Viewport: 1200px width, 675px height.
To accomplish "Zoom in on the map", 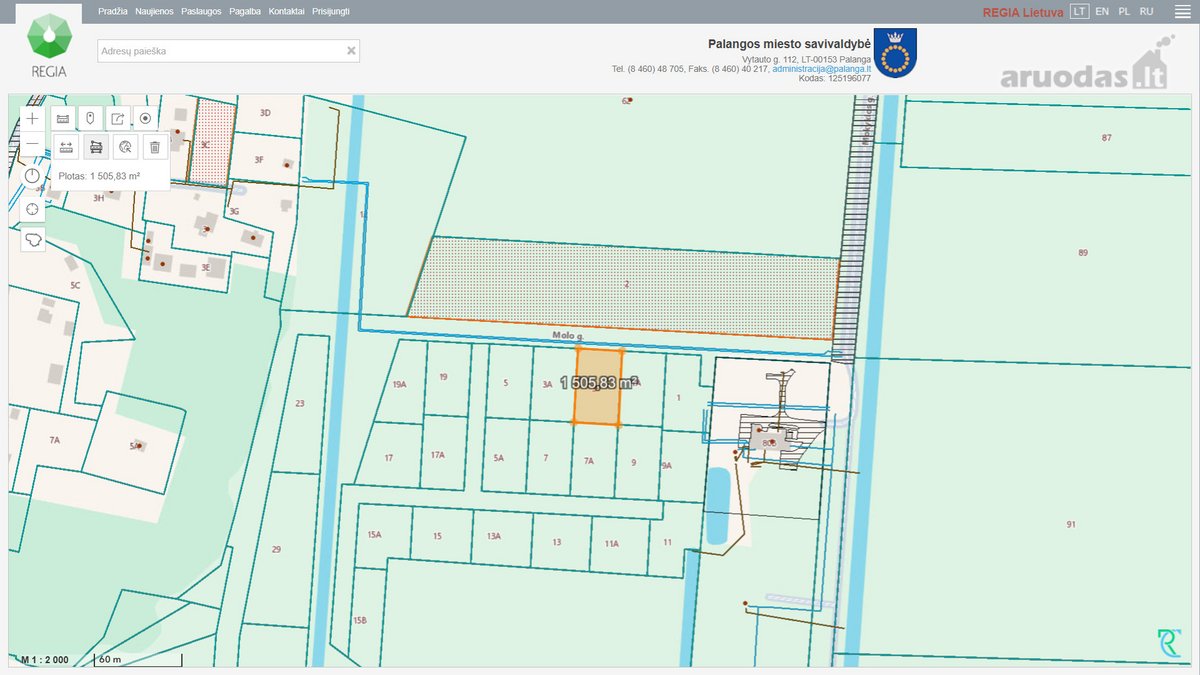I will coord(33,118).
